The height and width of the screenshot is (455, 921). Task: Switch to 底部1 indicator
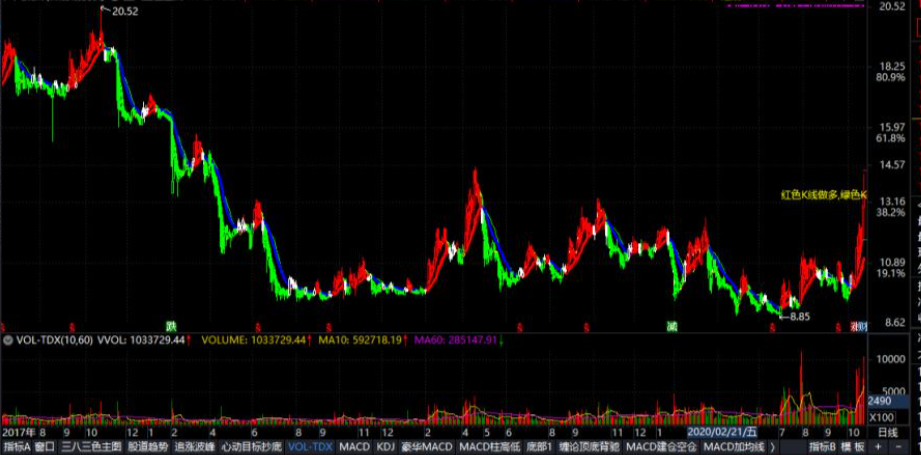coord(540,447)
